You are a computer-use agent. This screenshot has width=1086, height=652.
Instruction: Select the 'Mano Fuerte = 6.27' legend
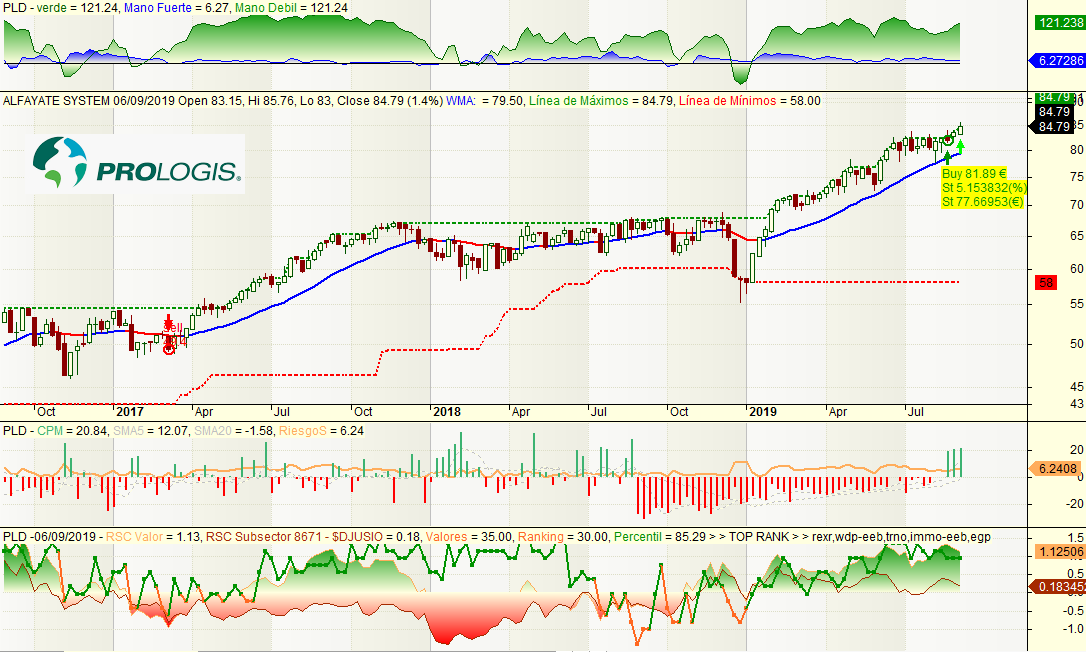177,8
